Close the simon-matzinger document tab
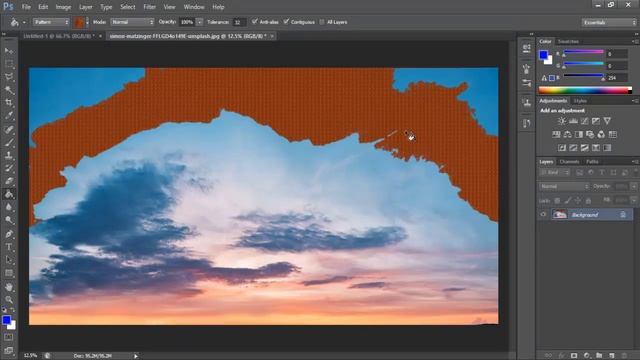The width and height of the screenshot is (640, 360). (272, 36)
